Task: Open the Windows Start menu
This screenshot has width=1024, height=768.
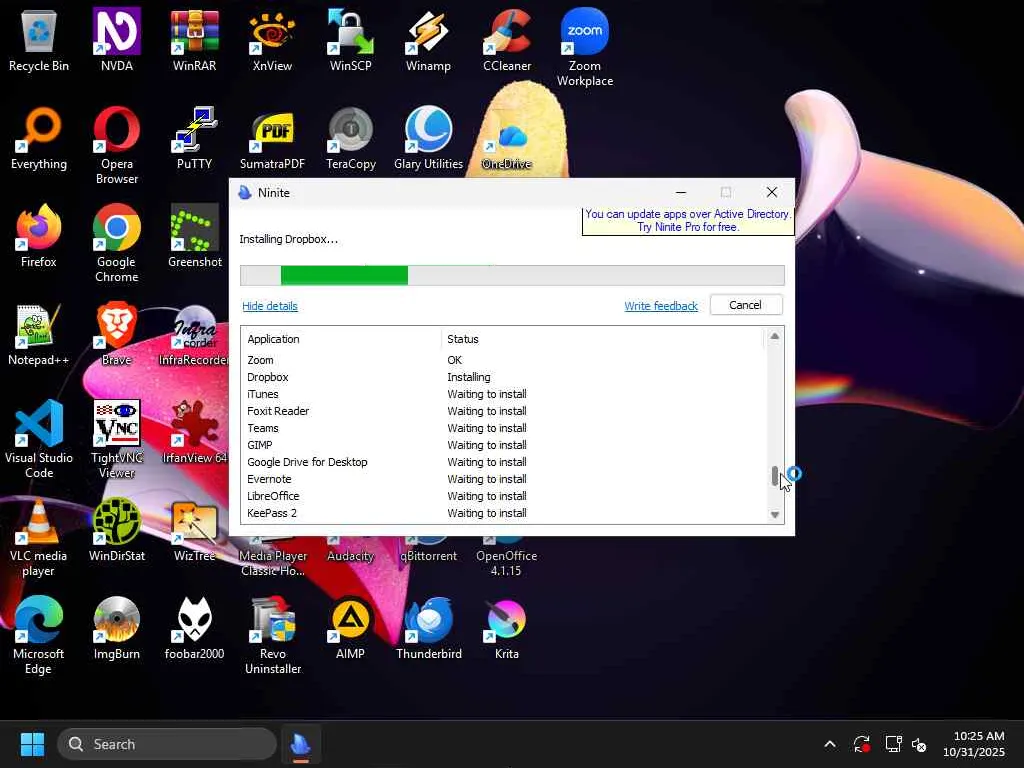Action: point(32,744)
